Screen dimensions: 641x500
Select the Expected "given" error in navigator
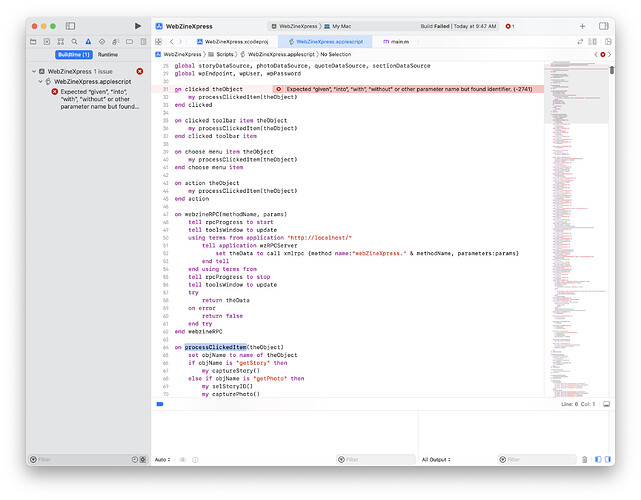coord(95,99)
